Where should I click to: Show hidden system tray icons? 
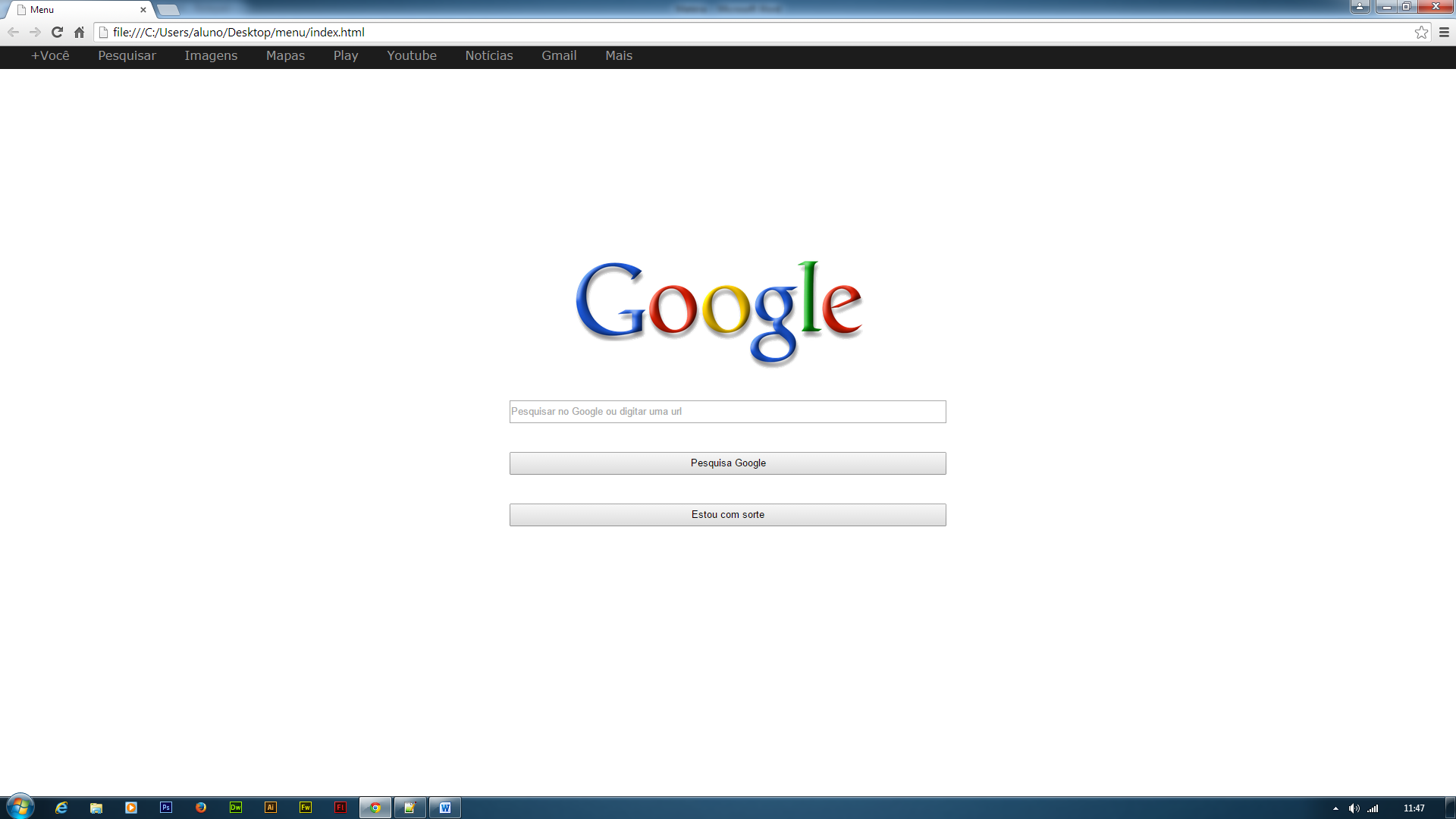(x=1335, y=808)
